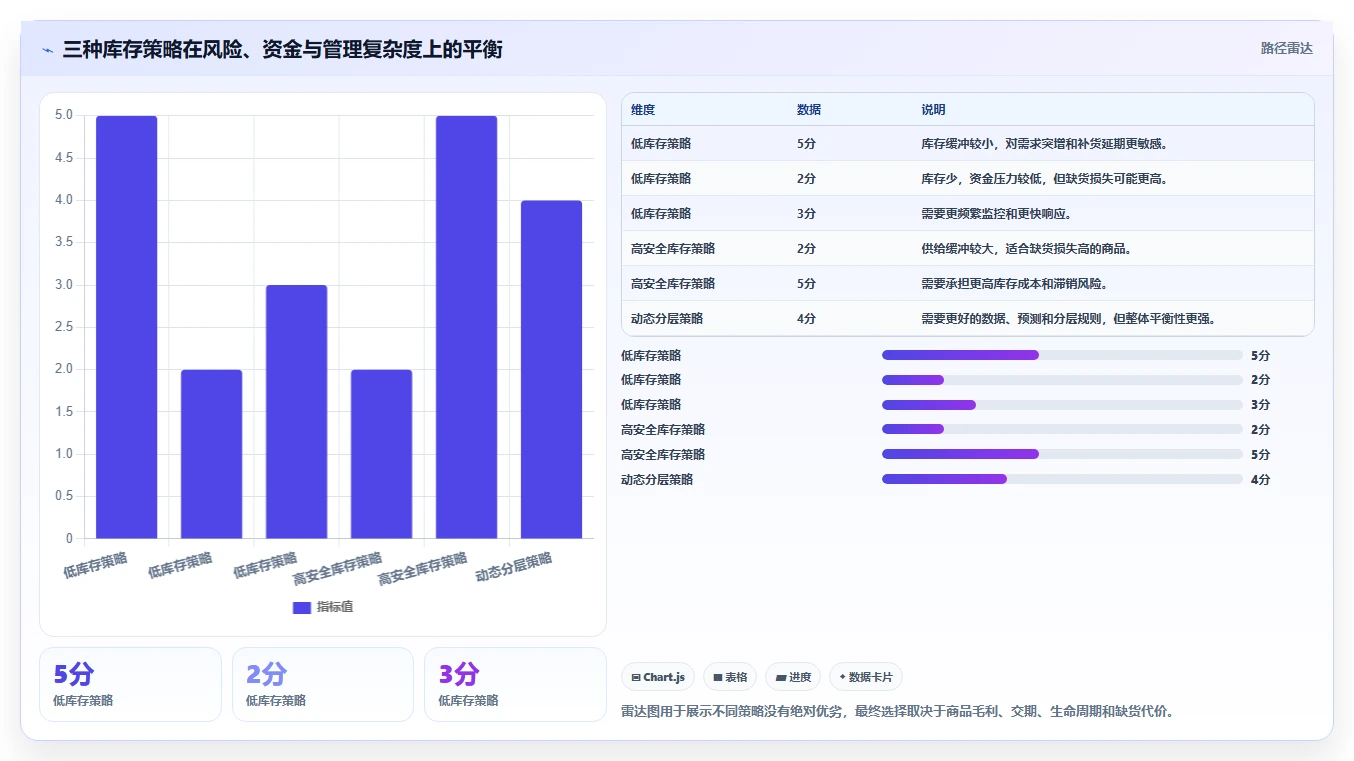
Task: Select the 数据卡片 tag chip
Action: click(x=866, y=677)
